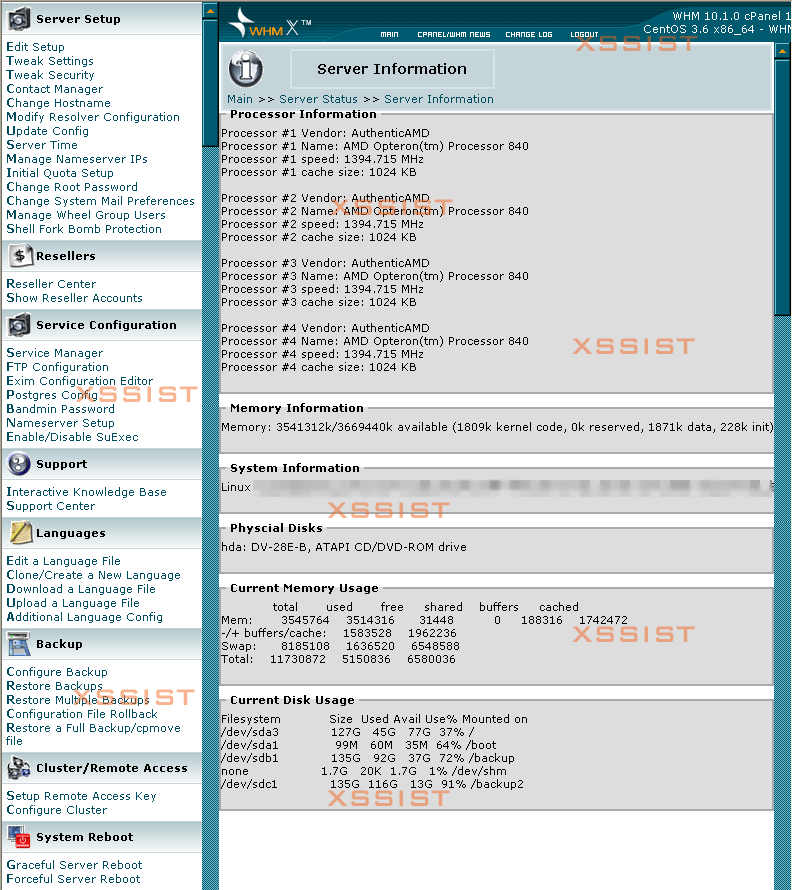Open Contact Manager link

click(55, 89)
